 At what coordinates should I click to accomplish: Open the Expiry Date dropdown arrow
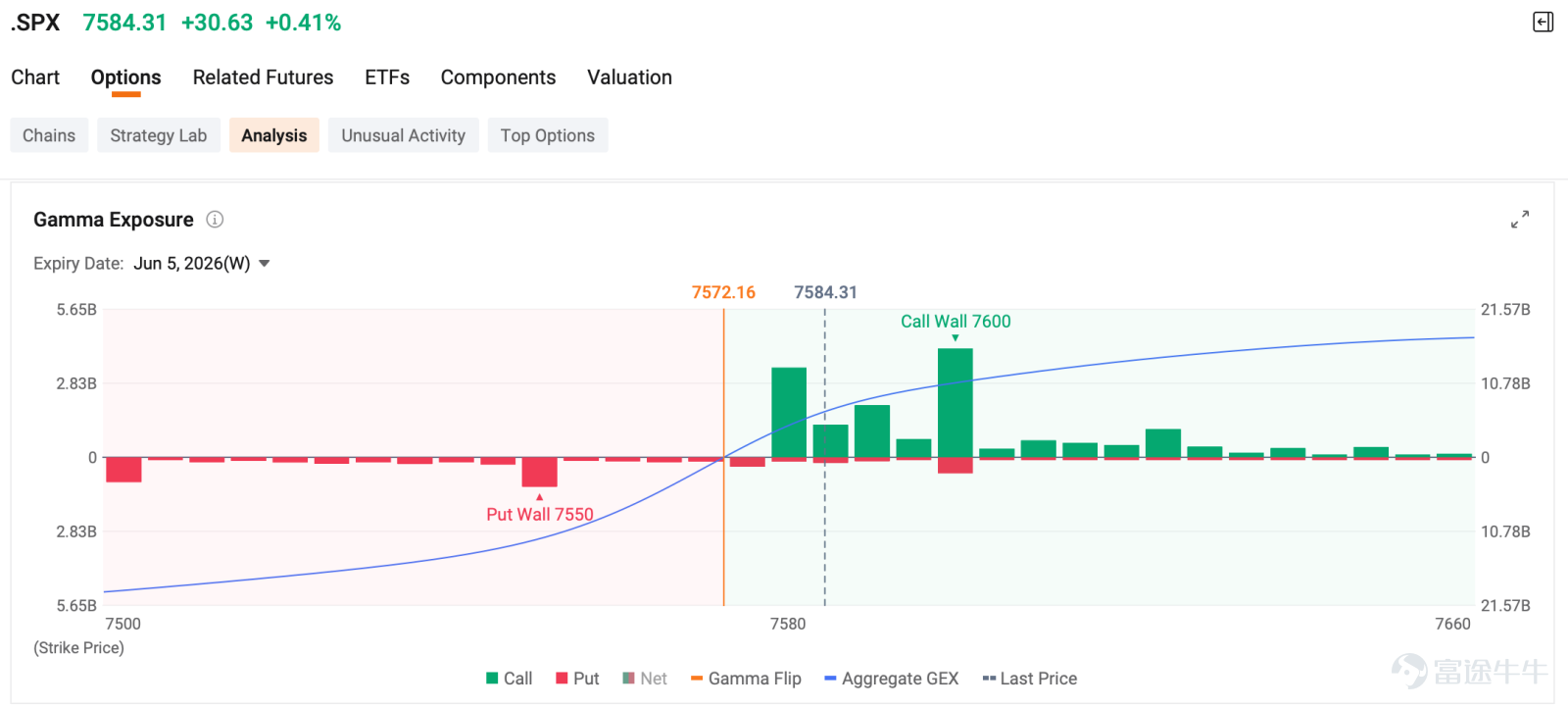(265, 264)
